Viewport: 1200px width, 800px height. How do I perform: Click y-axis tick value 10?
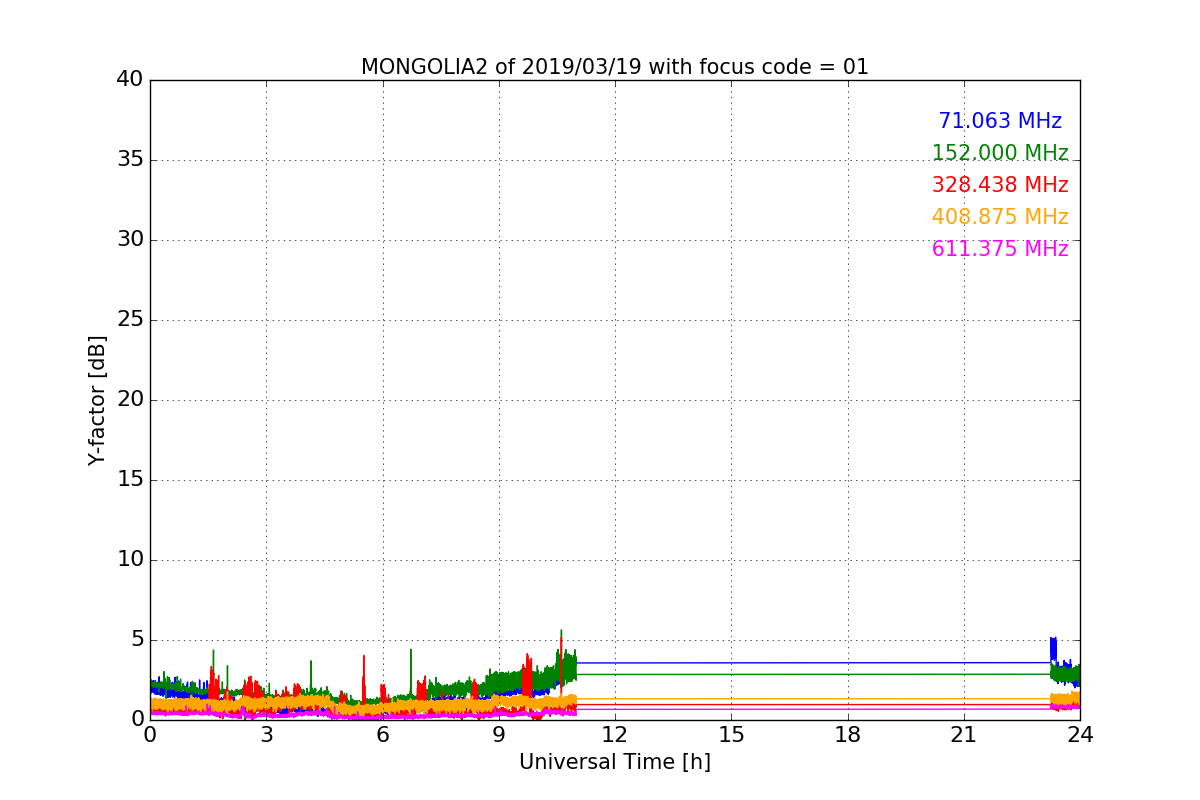click(130, 560)
